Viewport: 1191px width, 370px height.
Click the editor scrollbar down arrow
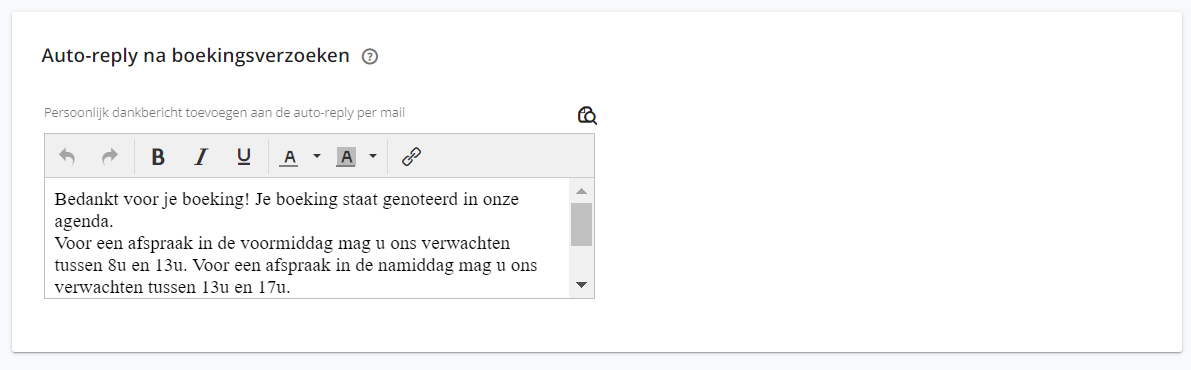pos(582,285)
